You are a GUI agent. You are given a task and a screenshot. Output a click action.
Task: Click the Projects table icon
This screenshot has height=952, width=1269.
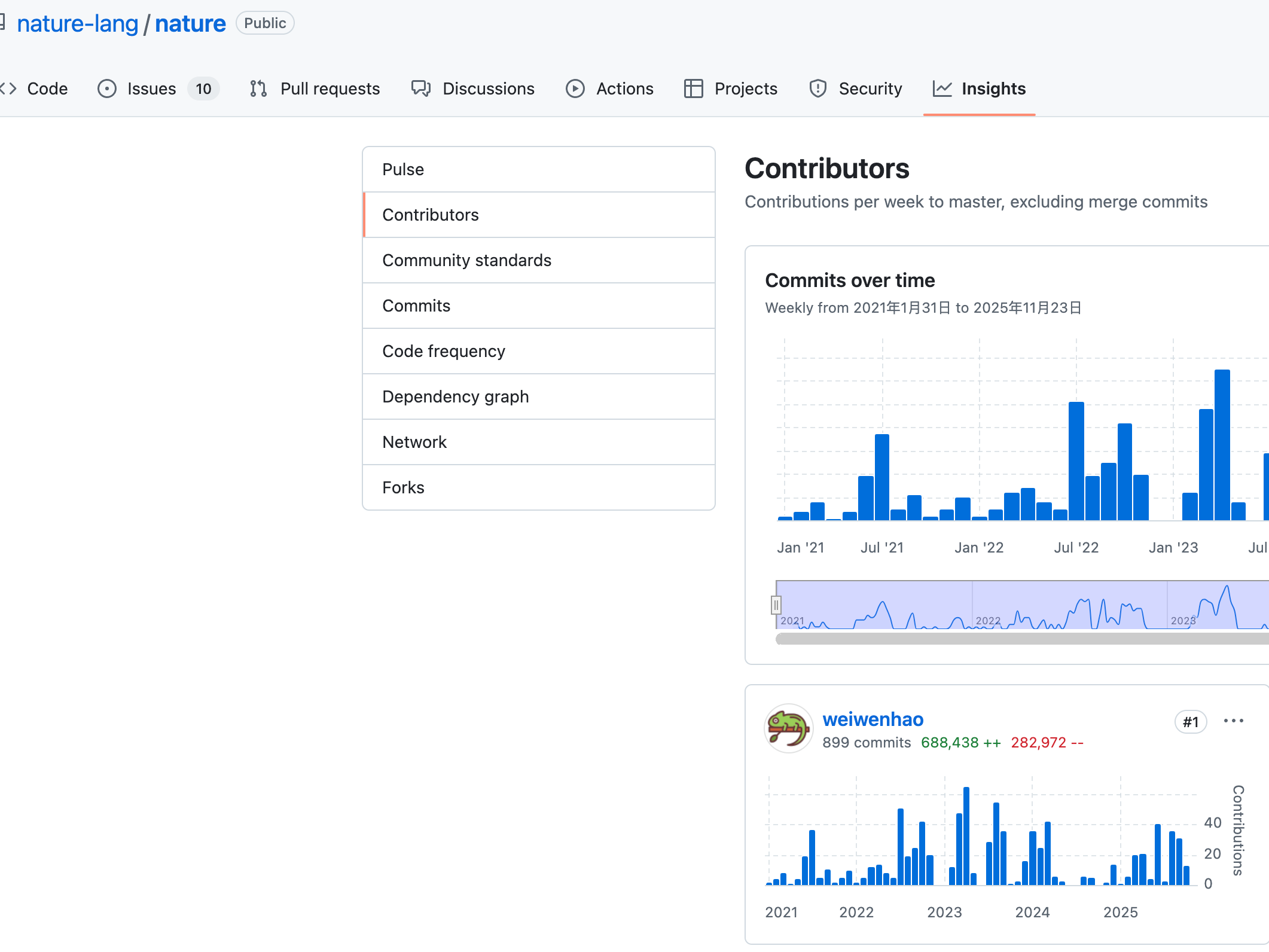pyautogui.click(x=693, y=89)
